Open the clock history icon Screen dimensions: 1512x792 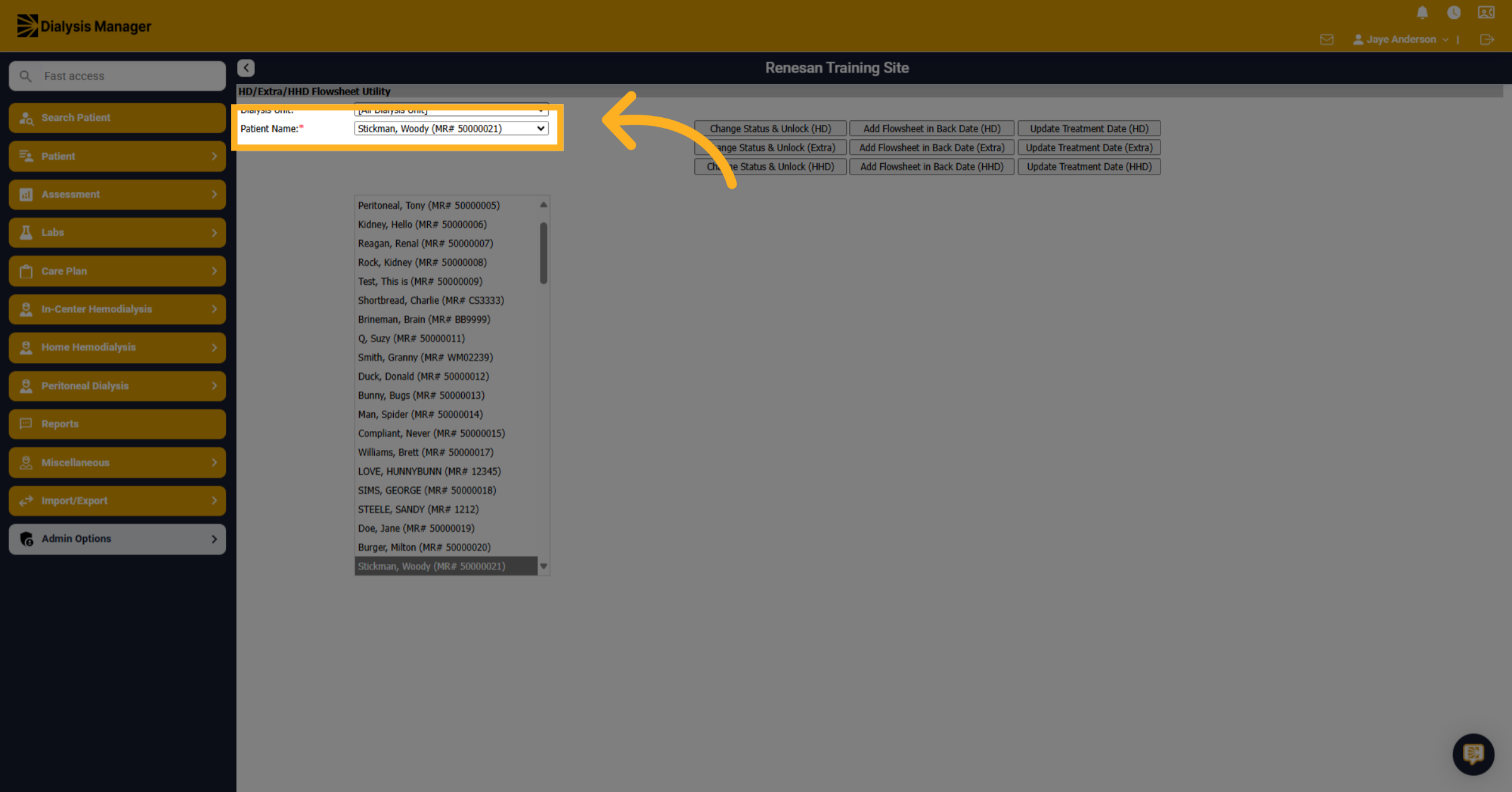click(1453, 13)
